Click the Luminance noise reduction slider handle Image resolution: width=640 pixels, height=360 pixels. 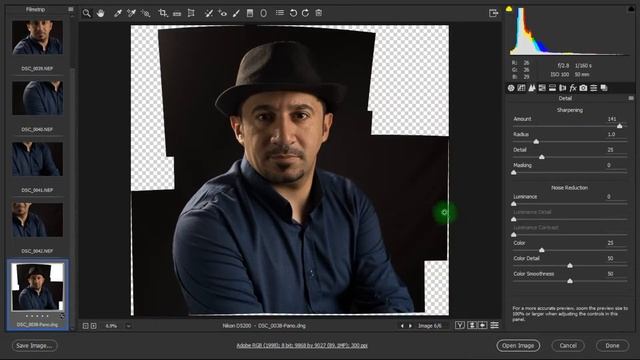click(514, 204)
